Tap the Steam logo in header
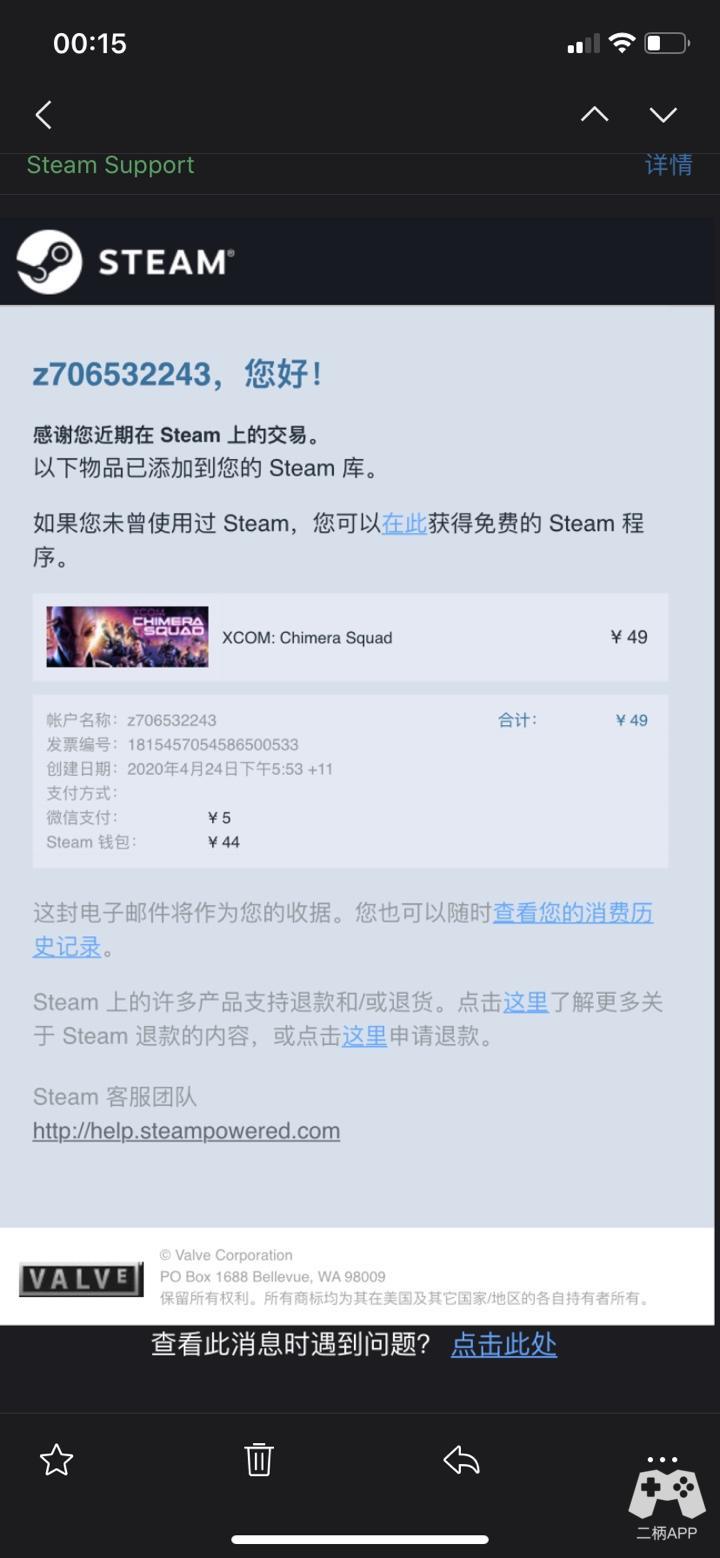Screen dimensions: 720x1558 (125, 262)
